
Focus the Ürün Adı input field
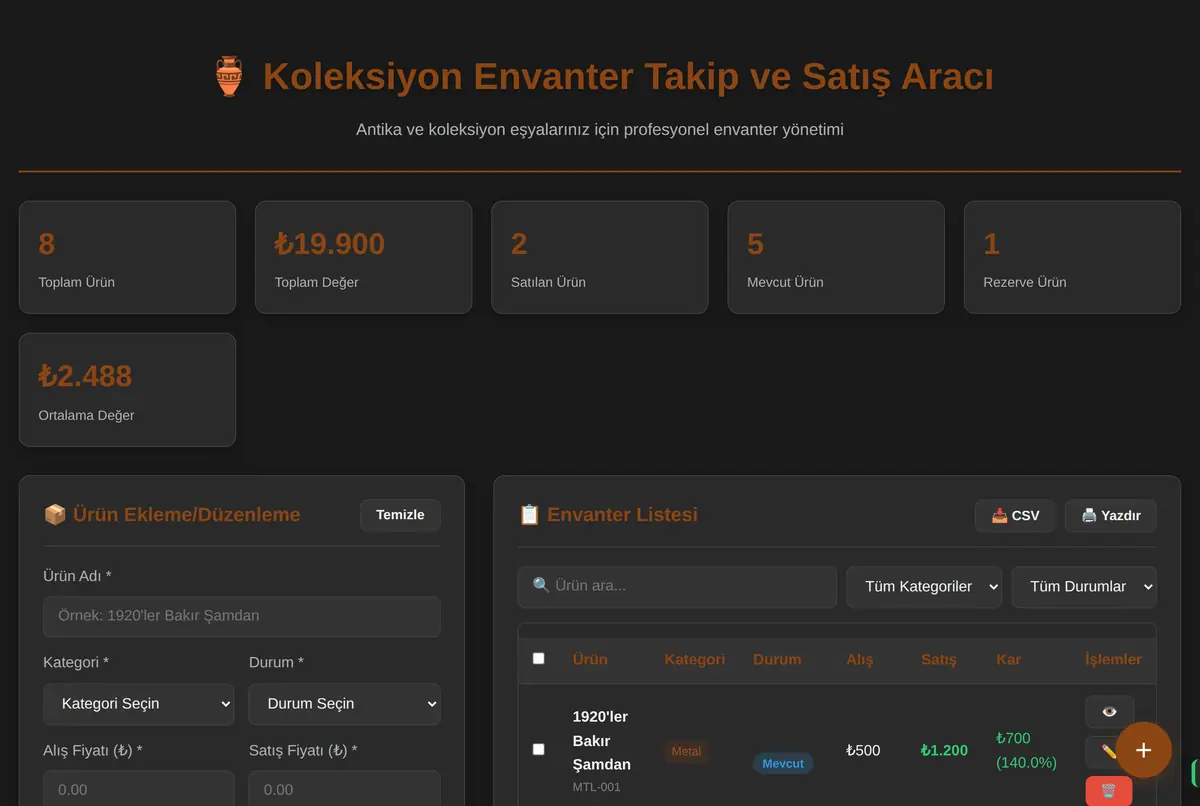click(x=241, y=617)
